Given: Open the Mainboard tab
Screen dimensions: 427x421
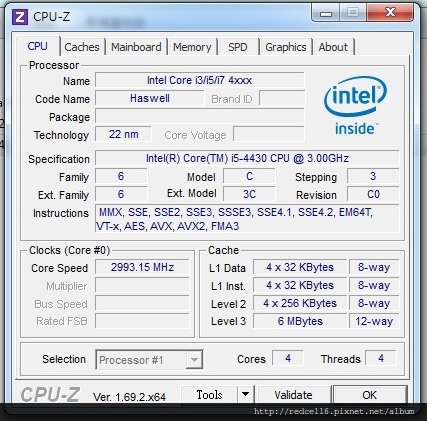Looking at the screenshot, I should click(x=136, y=47).
